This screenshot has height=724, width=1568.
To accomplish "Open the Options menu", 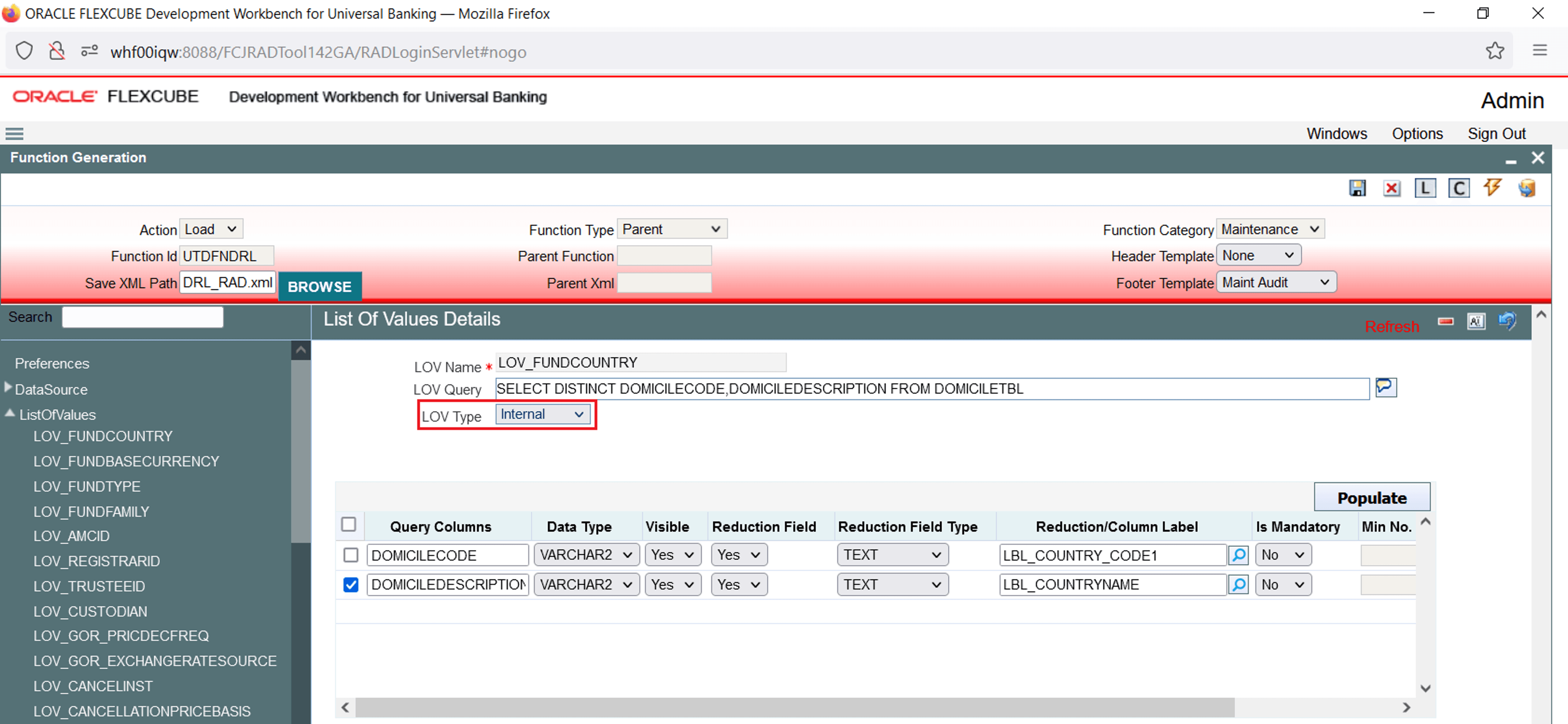I will [x=1416, y=133].
